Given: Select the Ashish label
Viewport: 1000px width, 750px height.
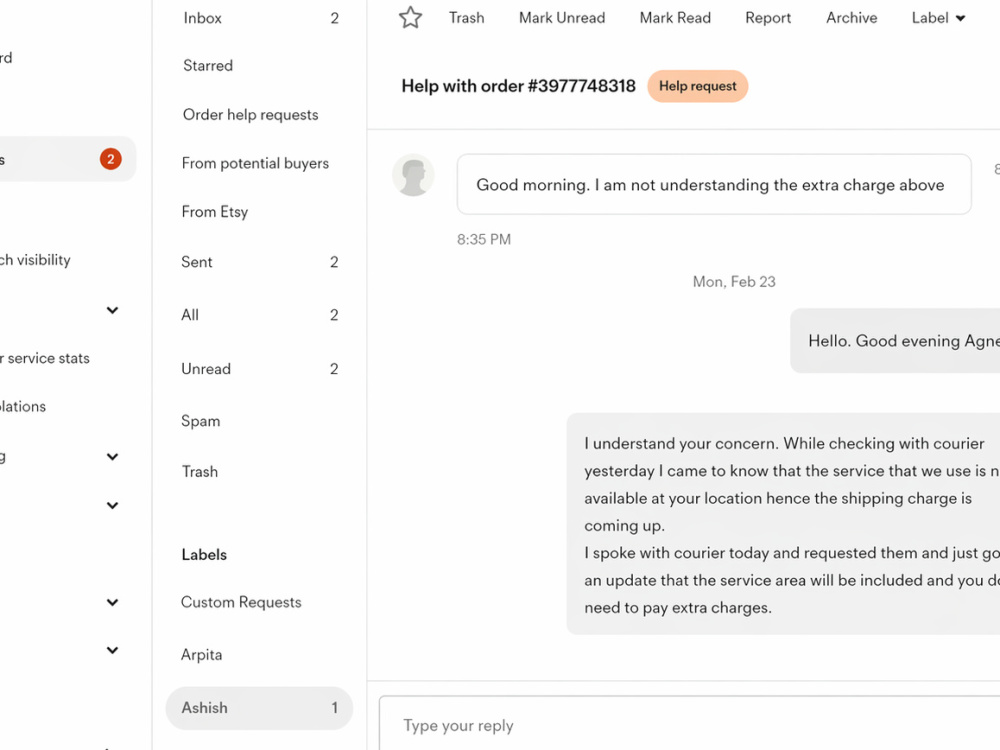Looking at the screenshot, I should [x=259, y=708].
